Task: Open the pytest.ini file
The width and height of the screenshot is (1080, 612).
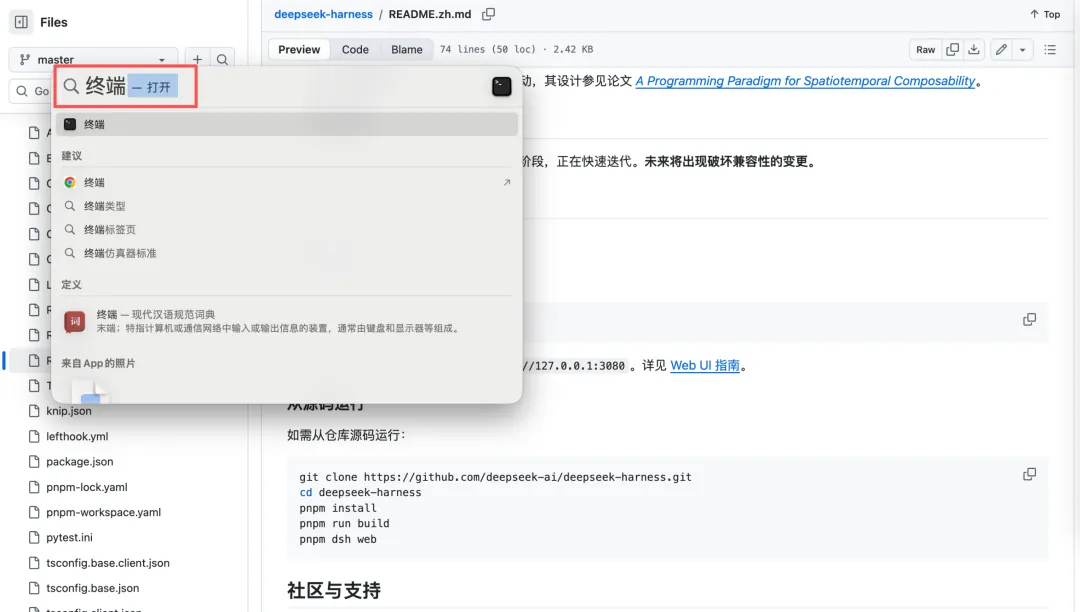Action: pos(69,538)
